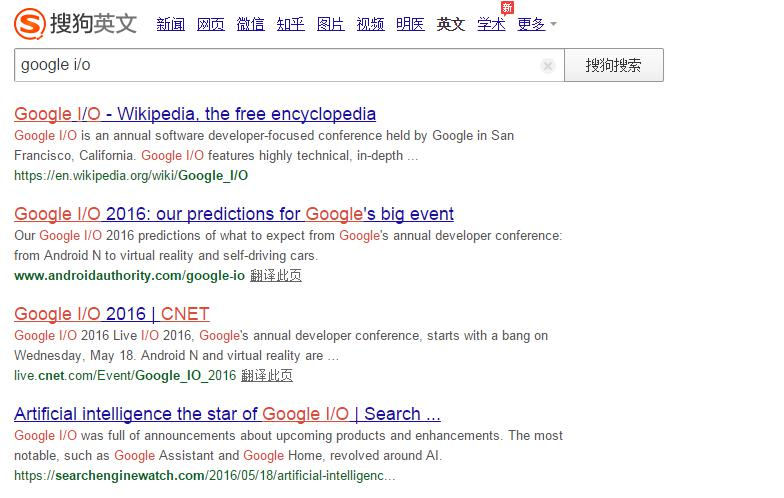The width and height of the screenshot is (784, 498).
Task: Go to the 明医 tab
Action: click(x=411, y=24)
